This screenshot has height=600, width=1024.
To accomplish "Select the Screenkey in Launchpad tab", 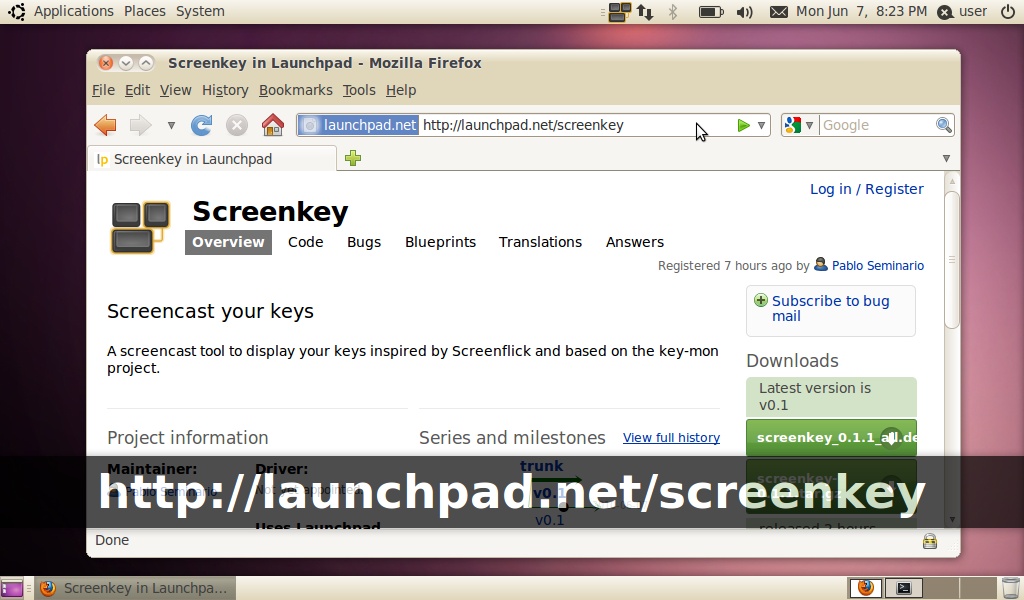I will 212,159.
